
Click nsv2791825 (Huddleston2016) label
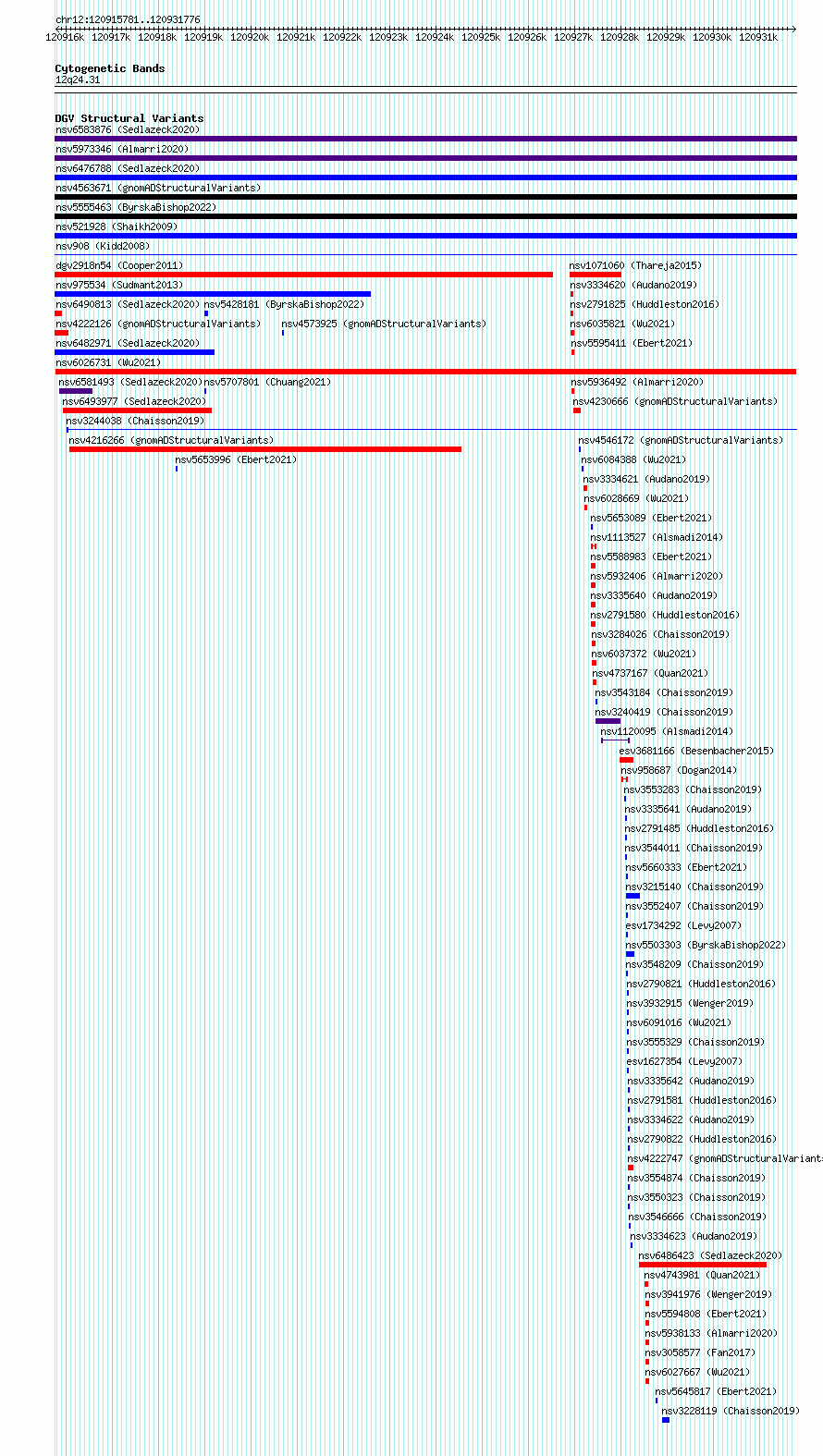[645, 305]
